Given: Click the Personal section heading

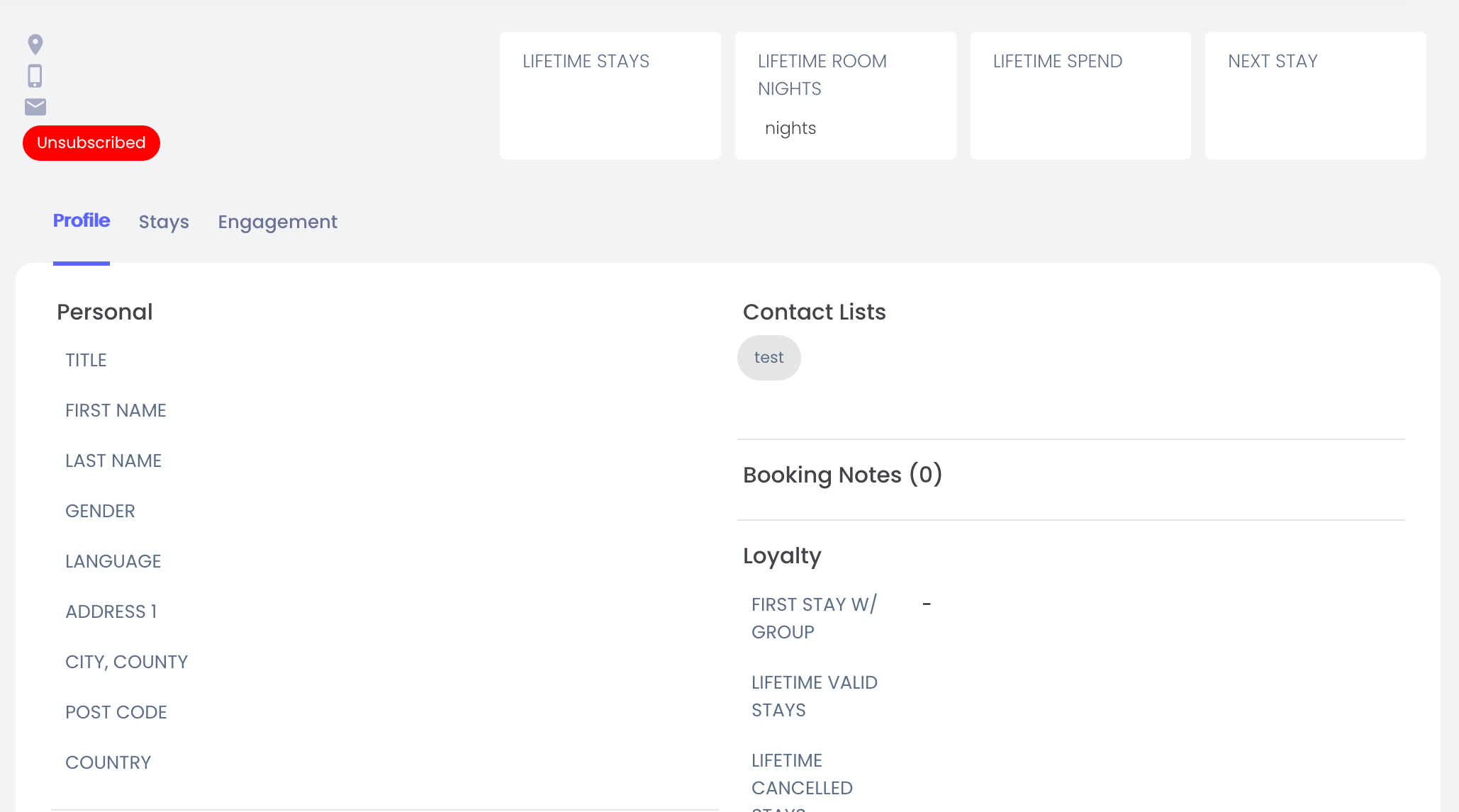Looking at the screenshot, I should click(x=105, y=312).
